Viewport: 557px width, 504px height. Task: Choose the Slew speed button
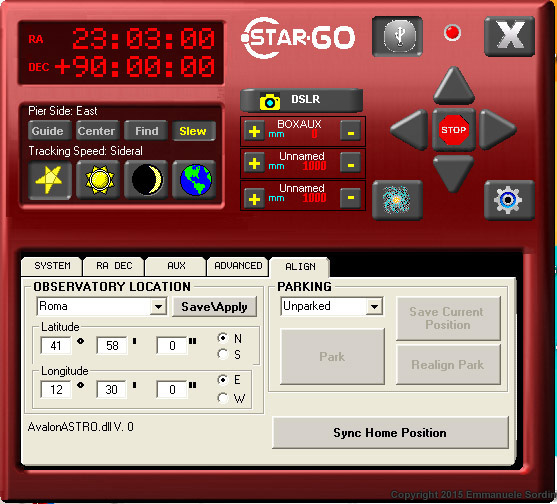coord(194,131)
